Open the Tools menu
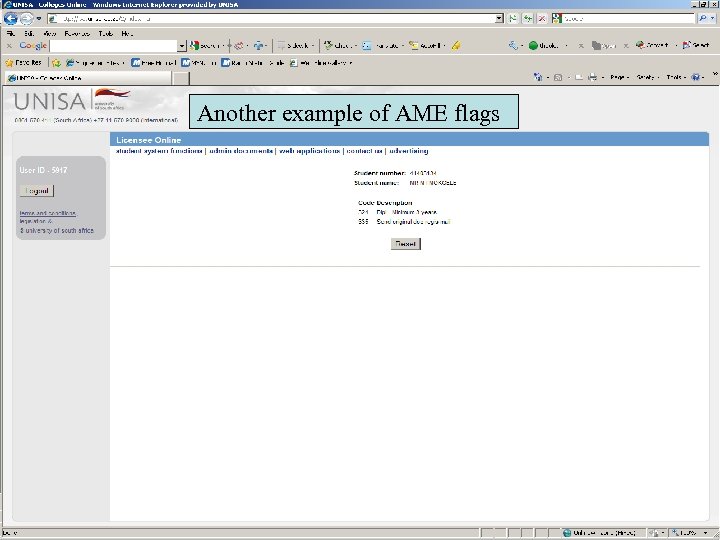720x540 pixels. point(106,34)
